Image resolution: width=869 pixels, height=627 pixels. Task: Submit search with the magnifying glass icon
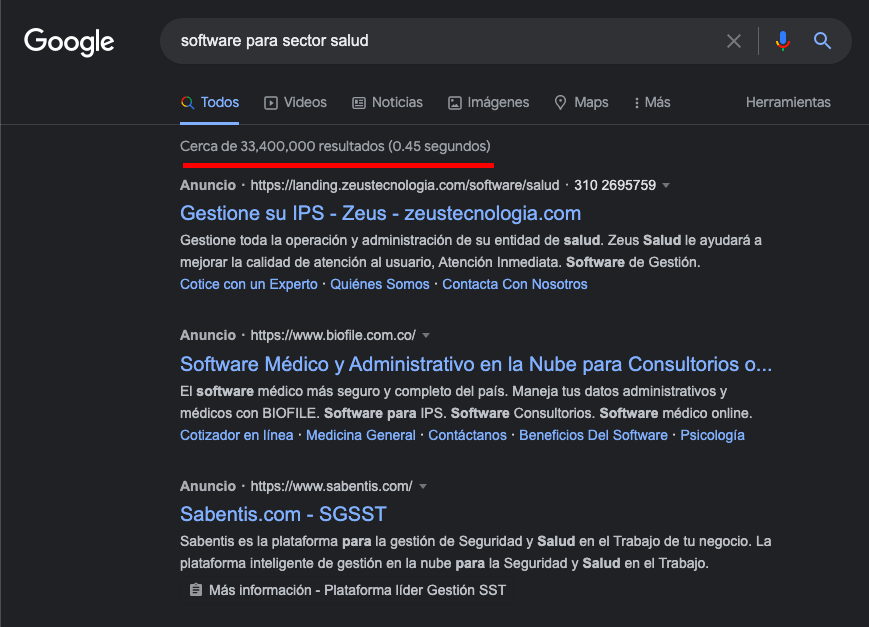[x=822, y=40]
